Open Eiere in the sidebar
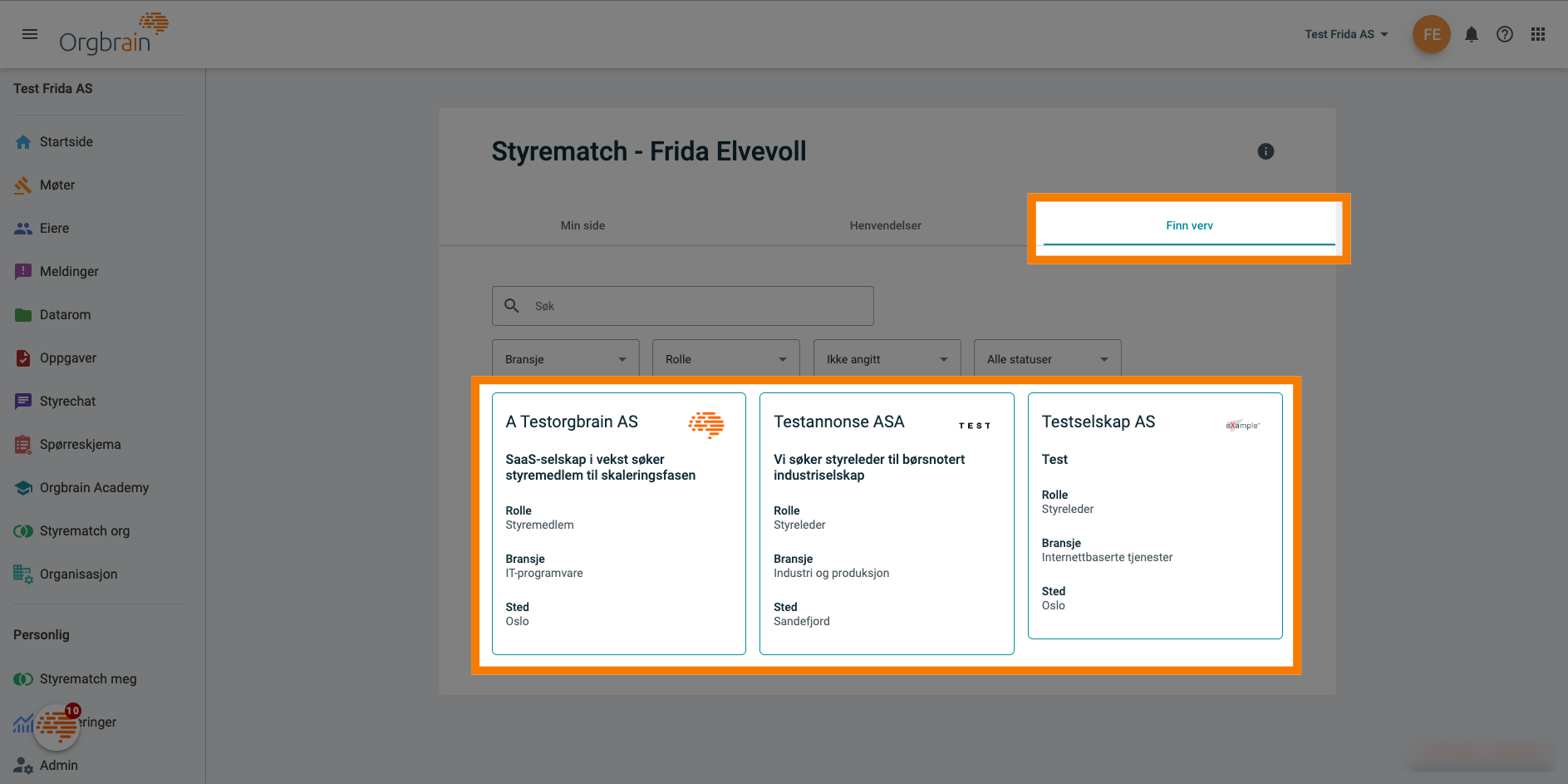This screenshot has height=784, width=1568. [x=55, y=229]
